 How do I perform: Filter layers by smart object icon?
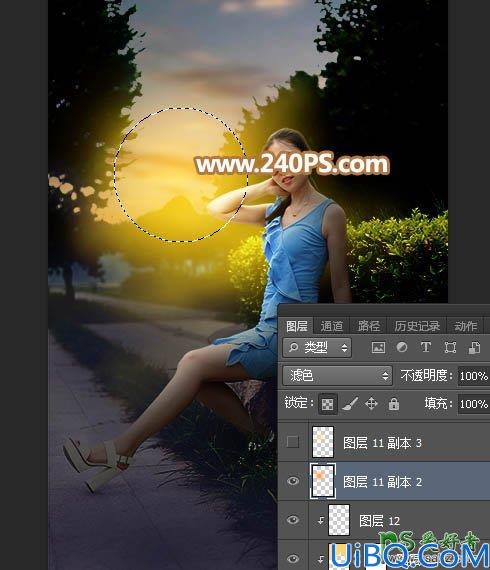click(474, 348)
